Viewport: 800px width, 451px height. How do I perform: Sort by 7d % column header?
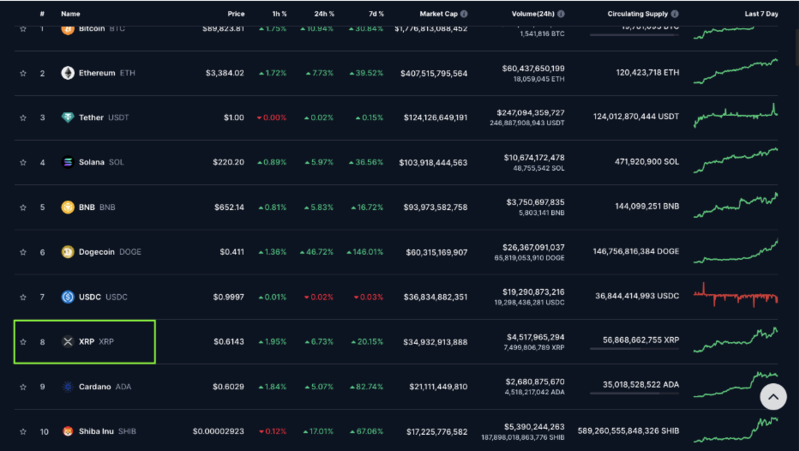(x=376, y=14)
